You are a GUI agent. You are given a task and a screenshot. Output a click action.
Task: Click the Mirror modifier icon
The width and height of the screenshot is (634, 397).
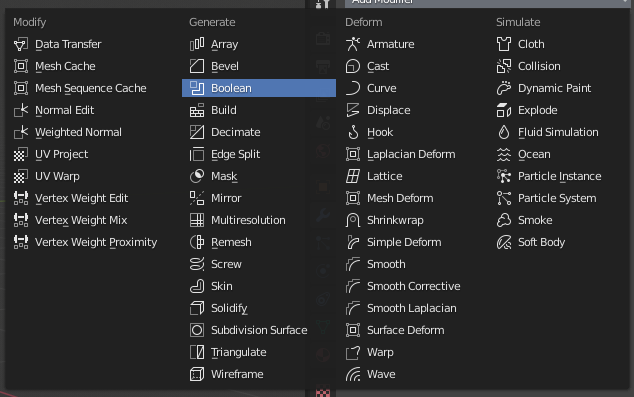pyautogui.click(x=197, y=198)
